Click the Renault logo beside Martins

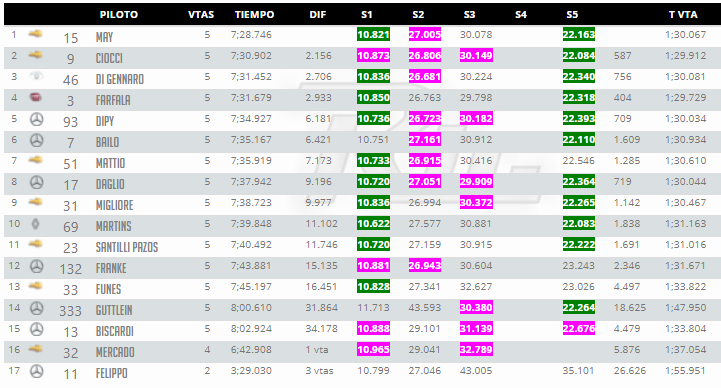click(35, 224)
